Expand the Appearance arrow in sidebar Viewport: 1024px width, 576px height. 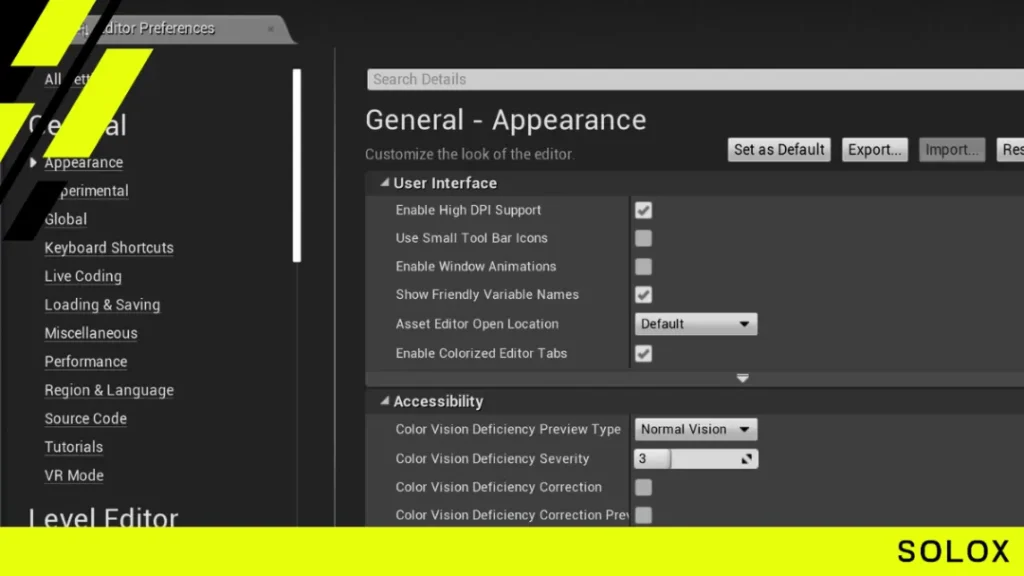click(x=33, y=162)
